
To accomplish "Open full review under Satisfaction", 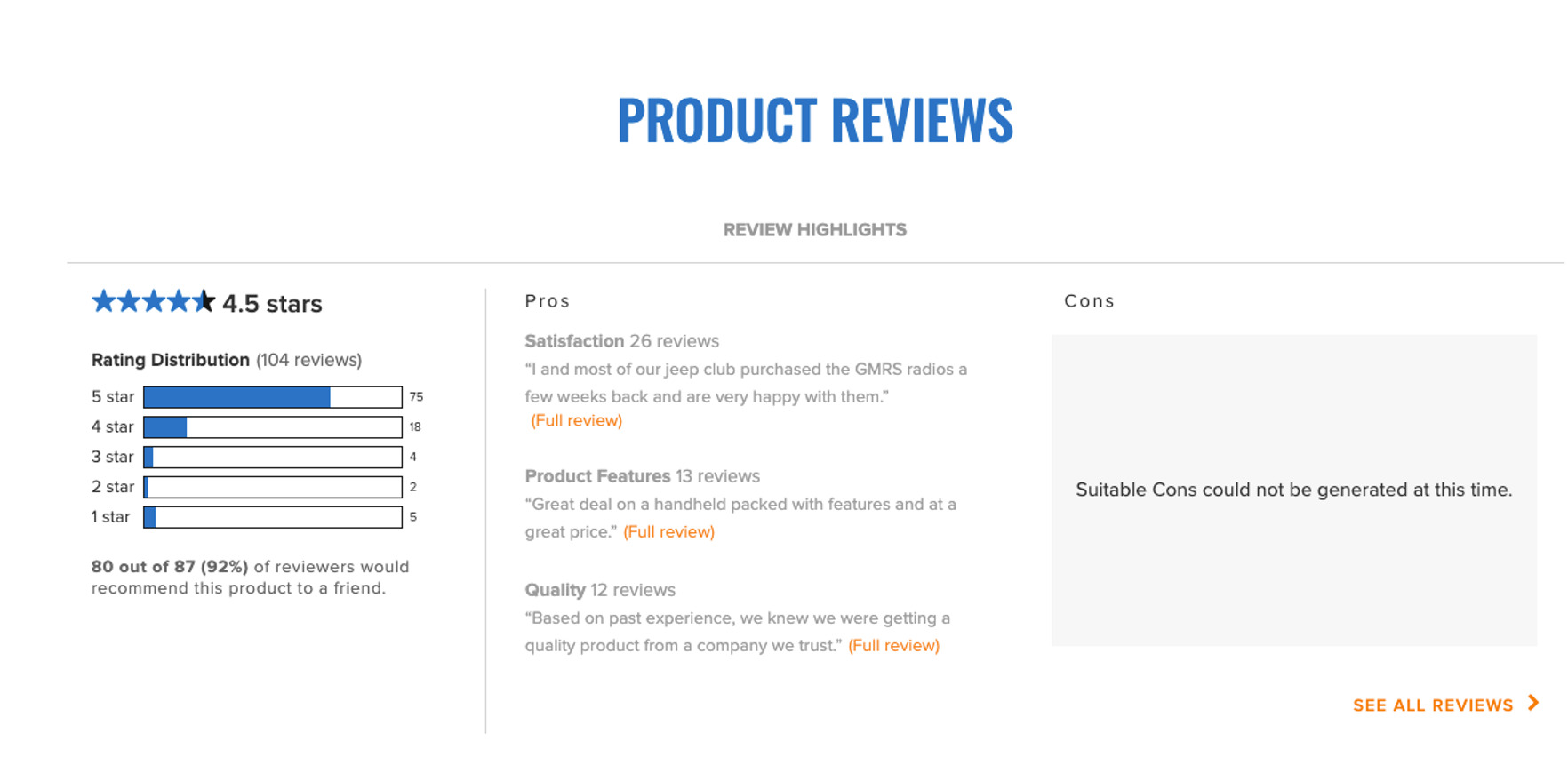I will [576, 420].
